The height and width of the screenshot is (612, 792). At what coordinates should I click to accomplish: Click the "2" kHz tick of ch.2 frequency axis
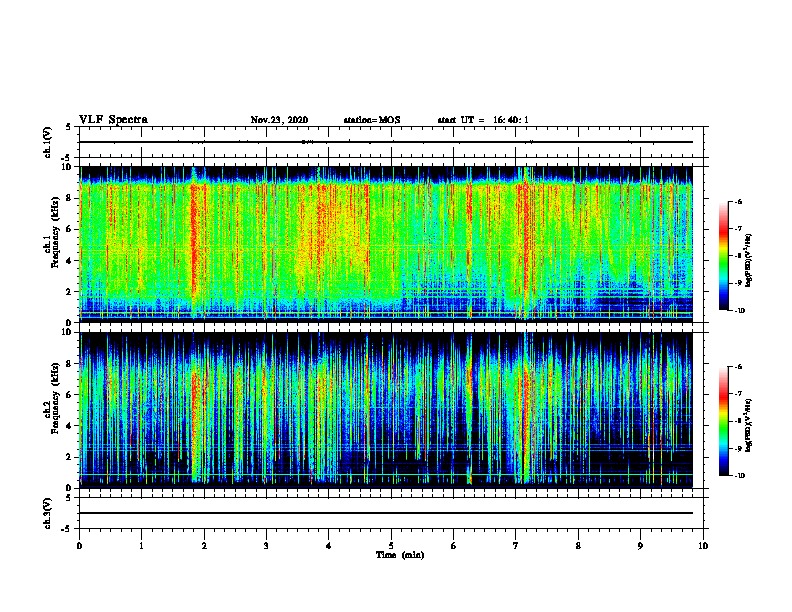pyautogui.click(x=70, y=457)
